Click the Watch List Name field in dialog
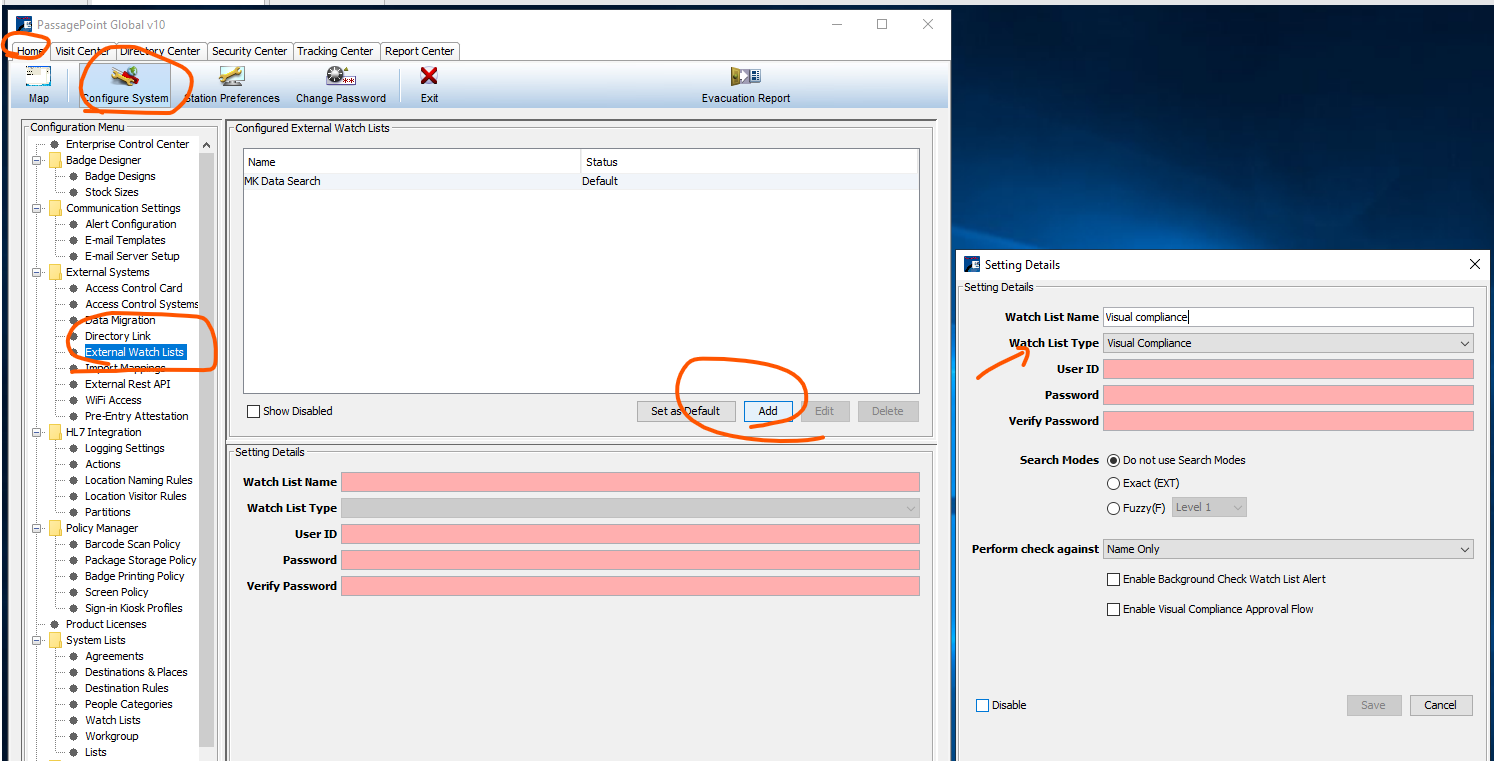The height and width of the screenshot is (761, 1494). 1288,317
